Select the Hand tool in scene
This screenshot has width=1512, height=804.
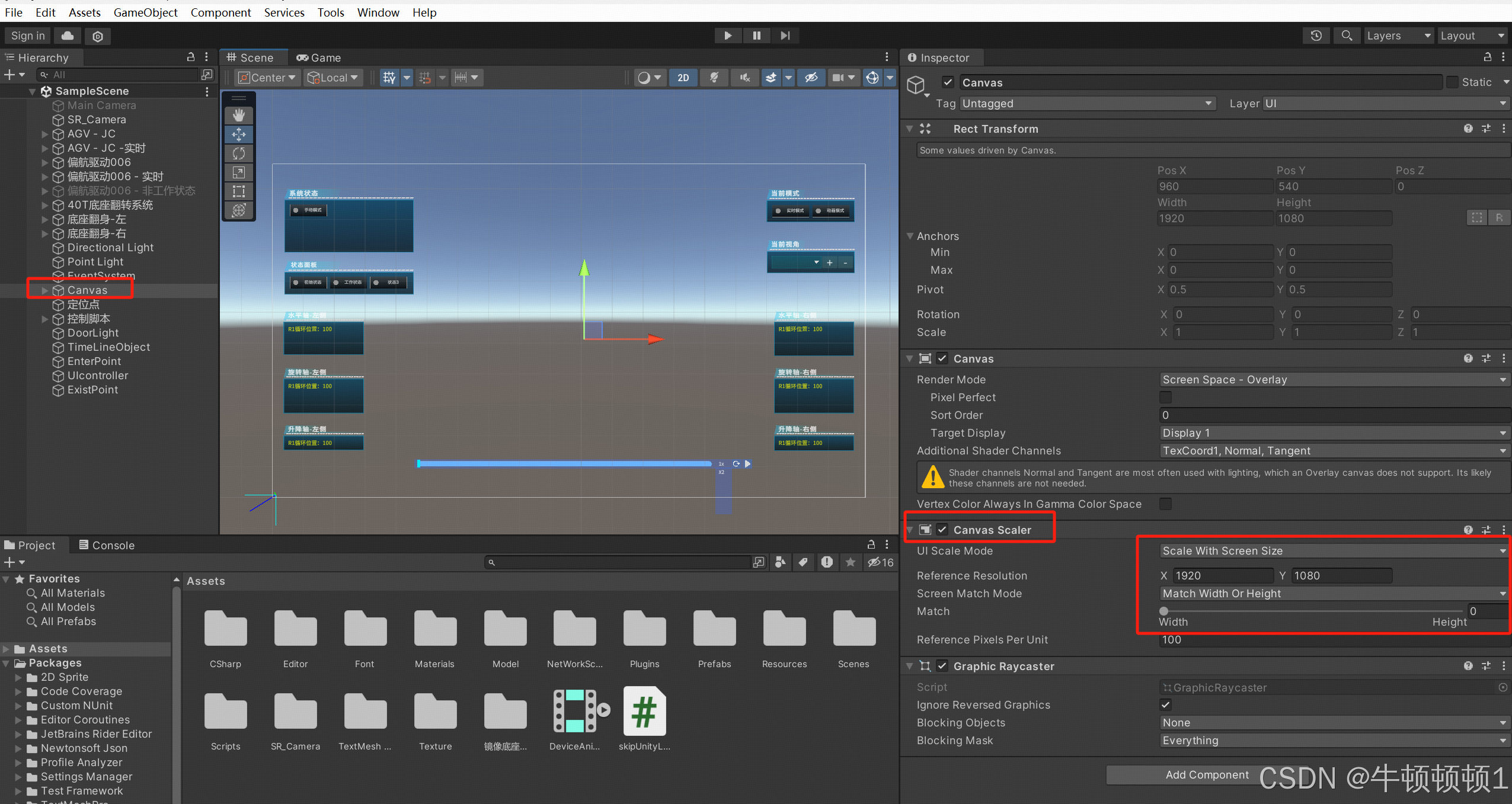click(239, 115)
